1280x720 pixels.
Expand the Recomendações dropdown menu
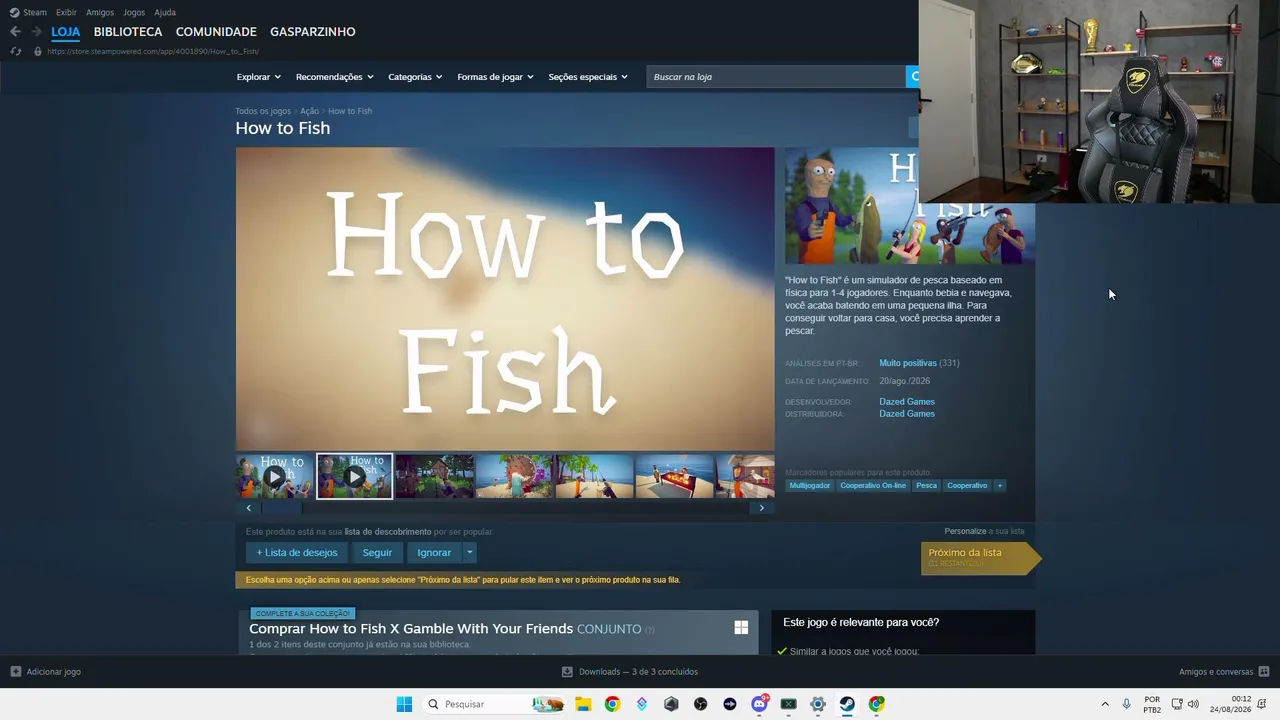[334, 77]
